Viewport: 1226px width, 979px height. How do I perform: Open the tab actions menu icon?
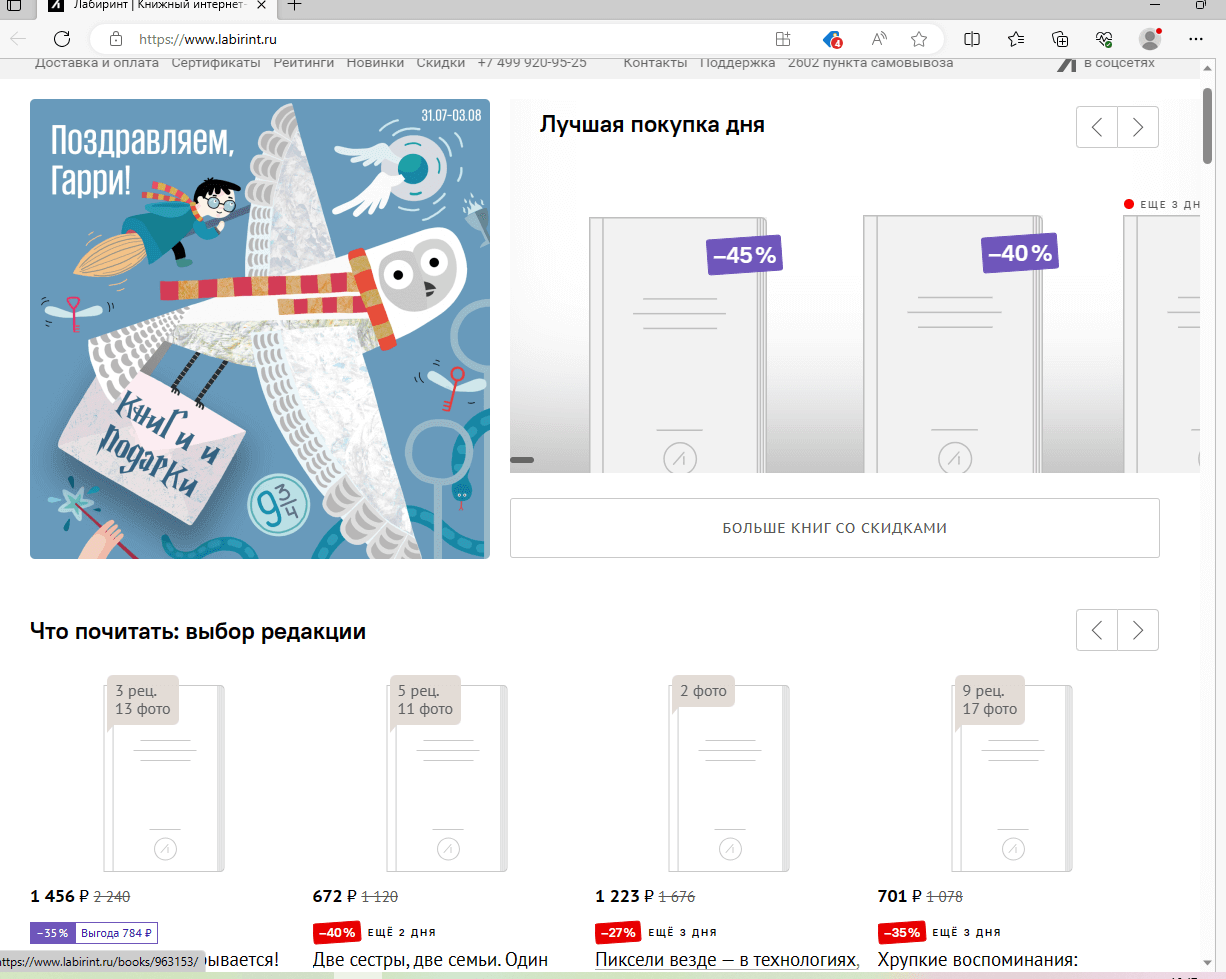[14, 5]
